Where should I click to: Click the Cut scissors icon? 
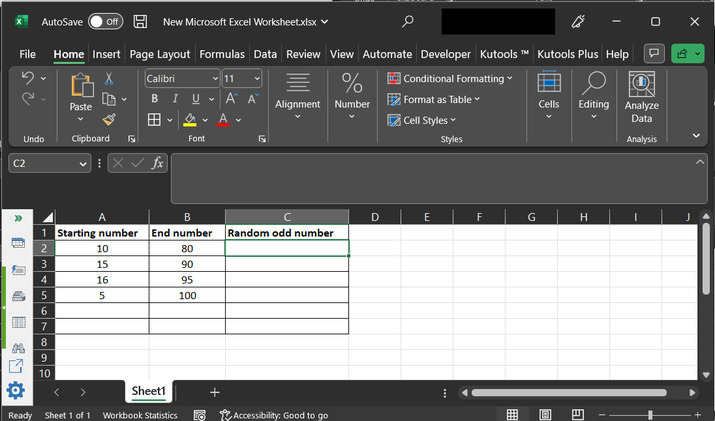click(x=108, y=78)
